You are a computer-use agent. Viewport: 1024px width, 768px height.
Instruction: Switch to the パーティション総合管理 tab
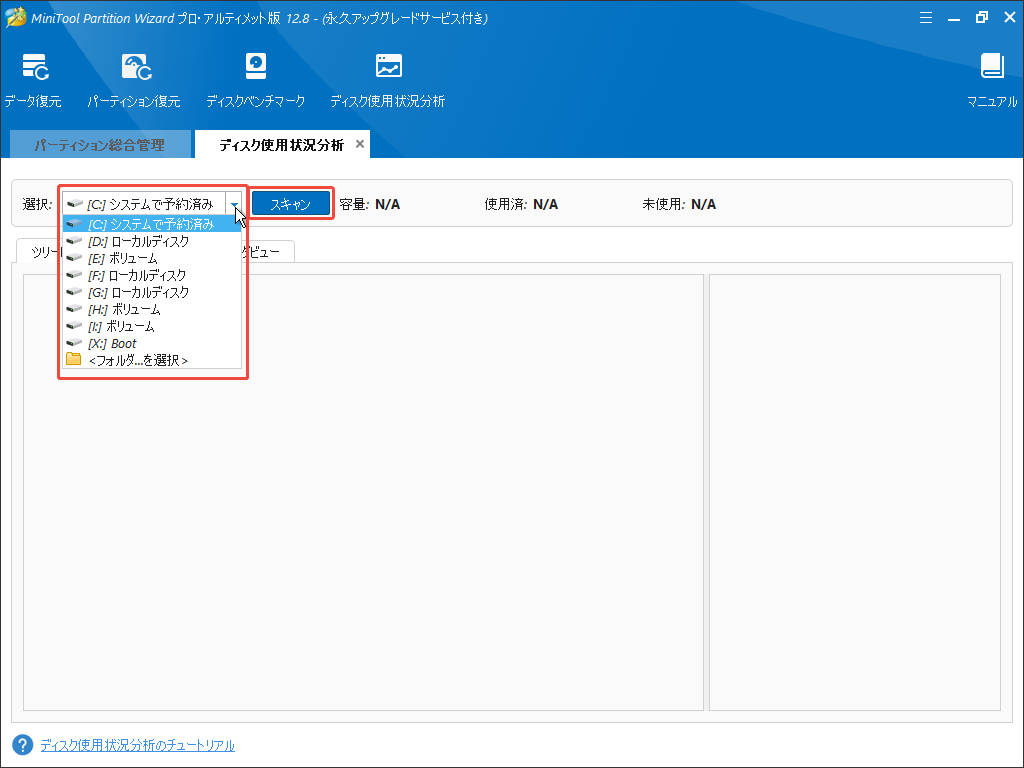(x=100, y=144)
